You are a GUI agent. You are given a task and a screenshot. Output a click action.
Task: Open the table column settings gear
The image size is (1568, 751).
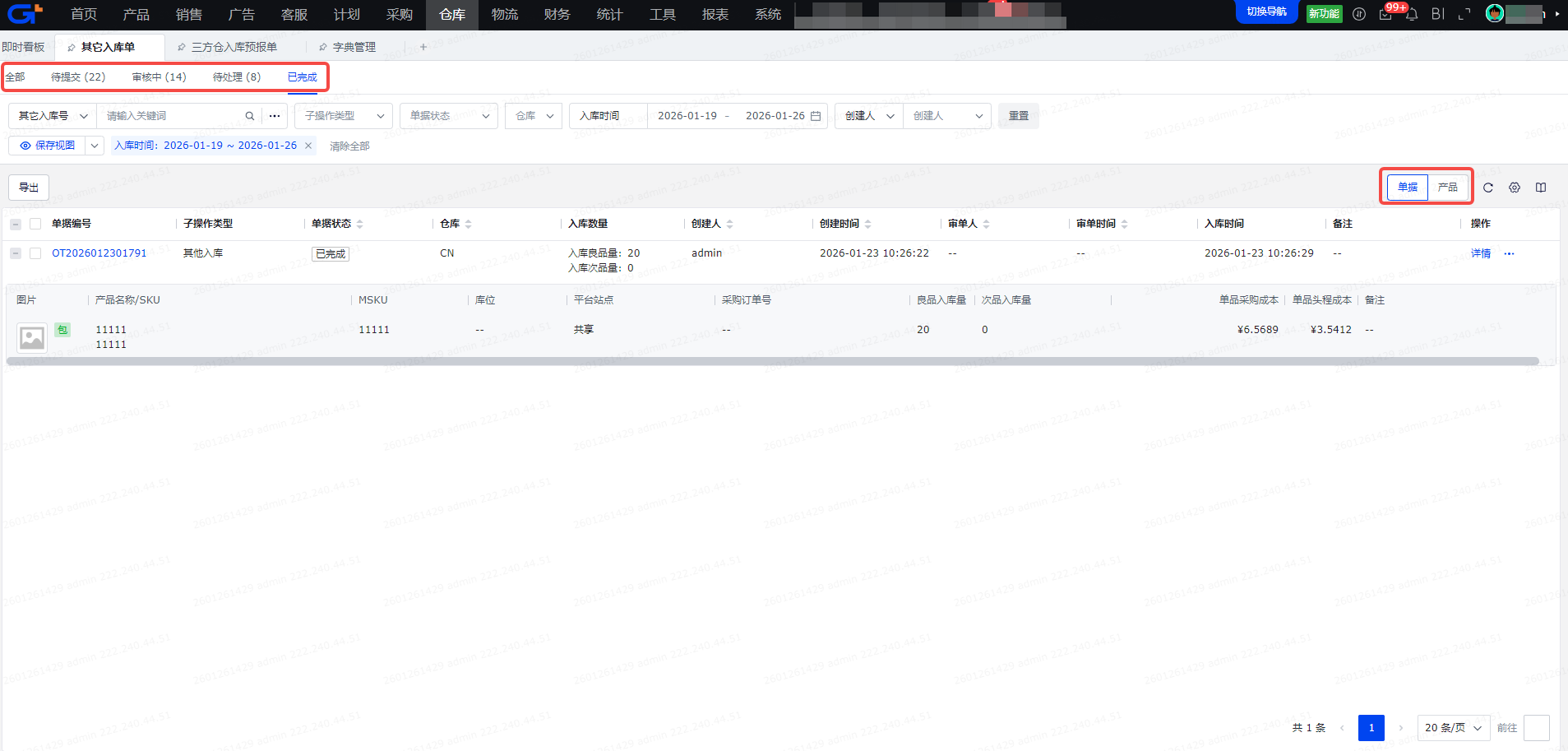pyautogui.click(x=1515, y=188)
